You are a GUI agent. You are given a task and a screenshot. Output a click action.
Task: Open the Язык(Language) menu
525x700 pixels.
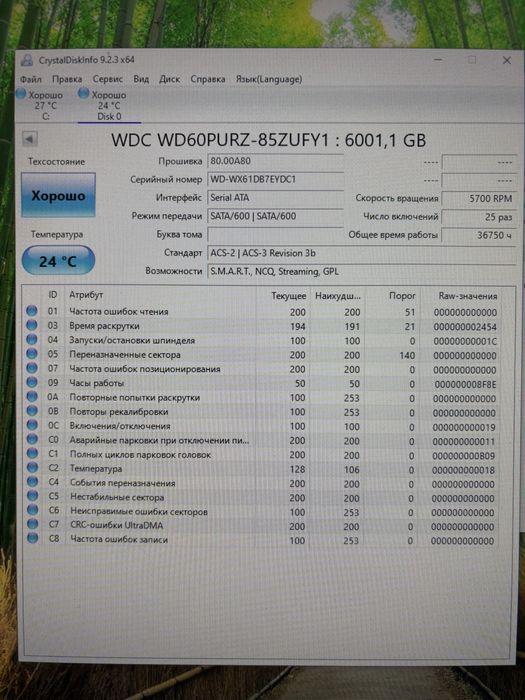(x=269, y=79)
